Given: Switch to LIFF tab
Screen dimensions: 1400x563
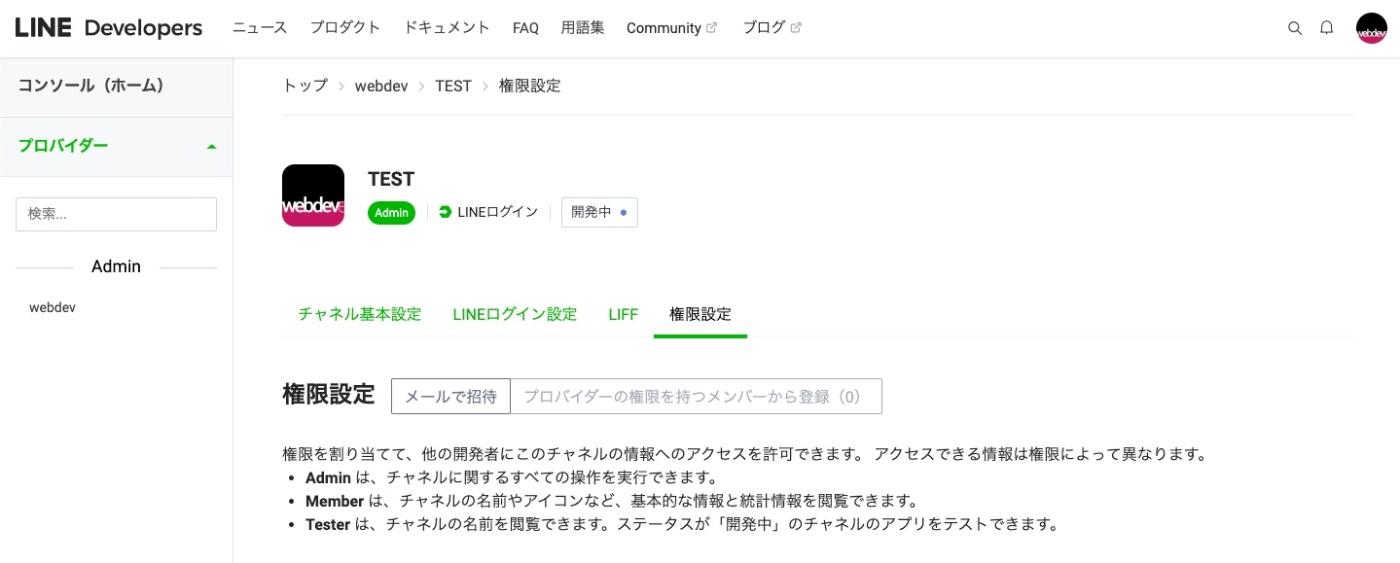Looking at the screenshot, I should (623, 314).
